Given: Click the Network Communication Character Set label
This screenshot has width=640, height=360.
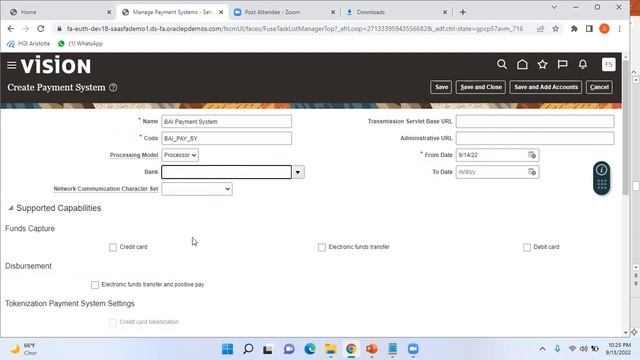Looking at the screenshot, I should tap(106, 189).
